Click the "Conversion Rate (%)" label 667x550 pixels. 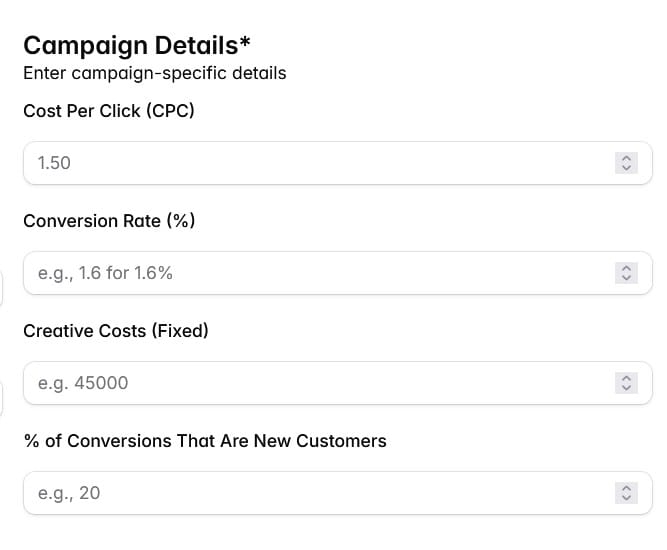coord(109,220)
